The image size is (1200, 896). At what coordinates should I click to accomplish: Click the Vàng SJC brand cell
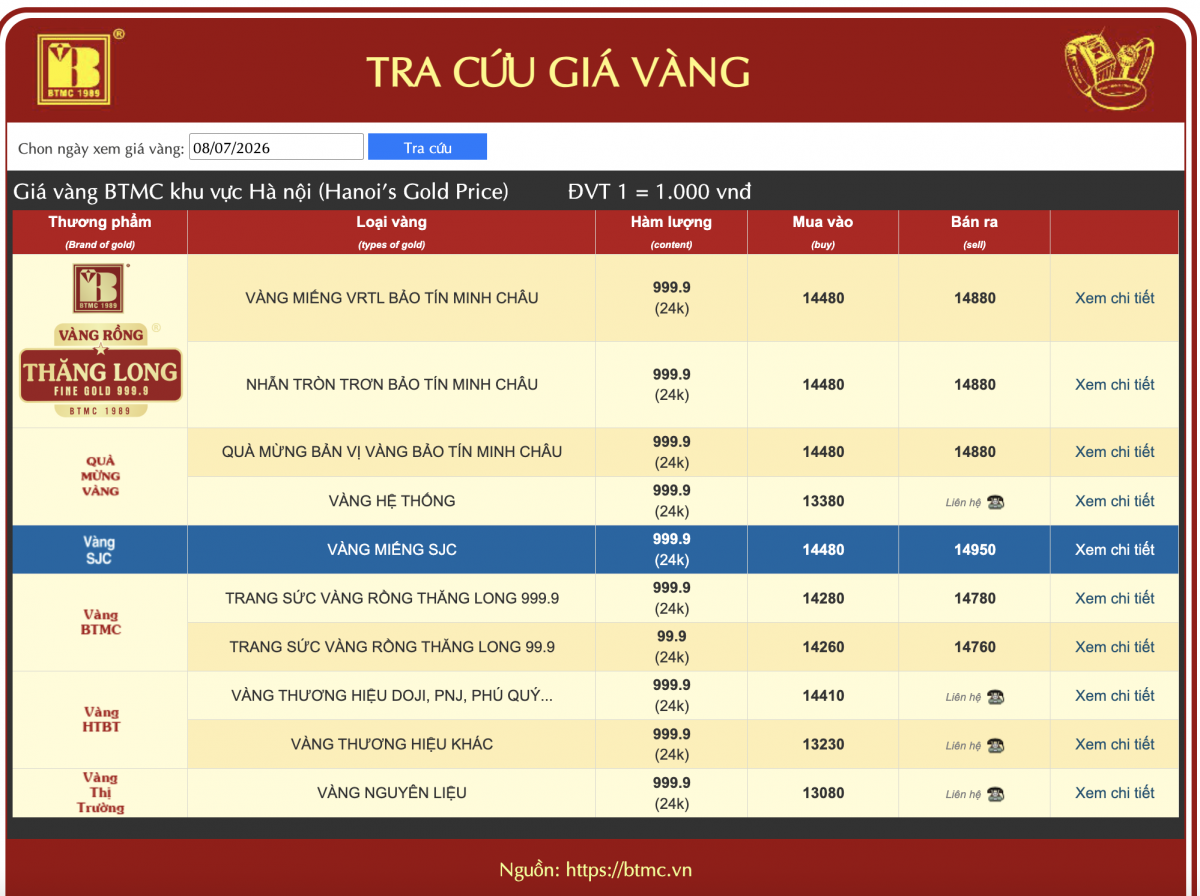click(x=99, y=550)
